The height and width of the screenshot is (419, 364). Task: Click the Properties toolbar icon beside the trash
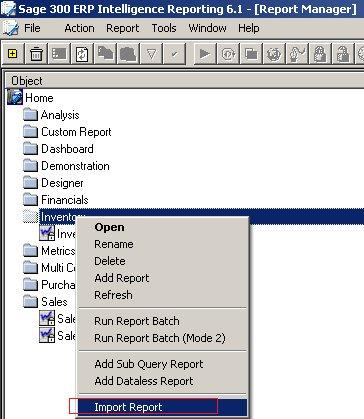point(59,54)
